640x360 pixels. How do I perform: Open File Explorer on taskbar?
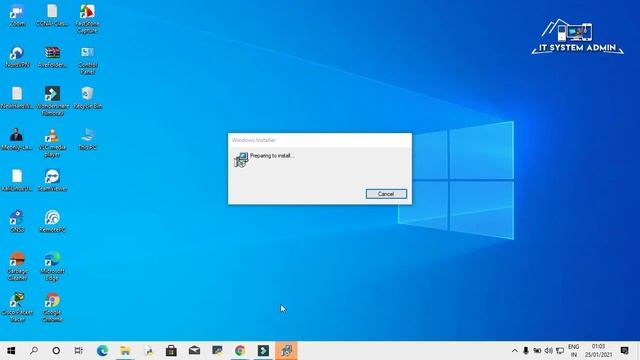point(125,351)
